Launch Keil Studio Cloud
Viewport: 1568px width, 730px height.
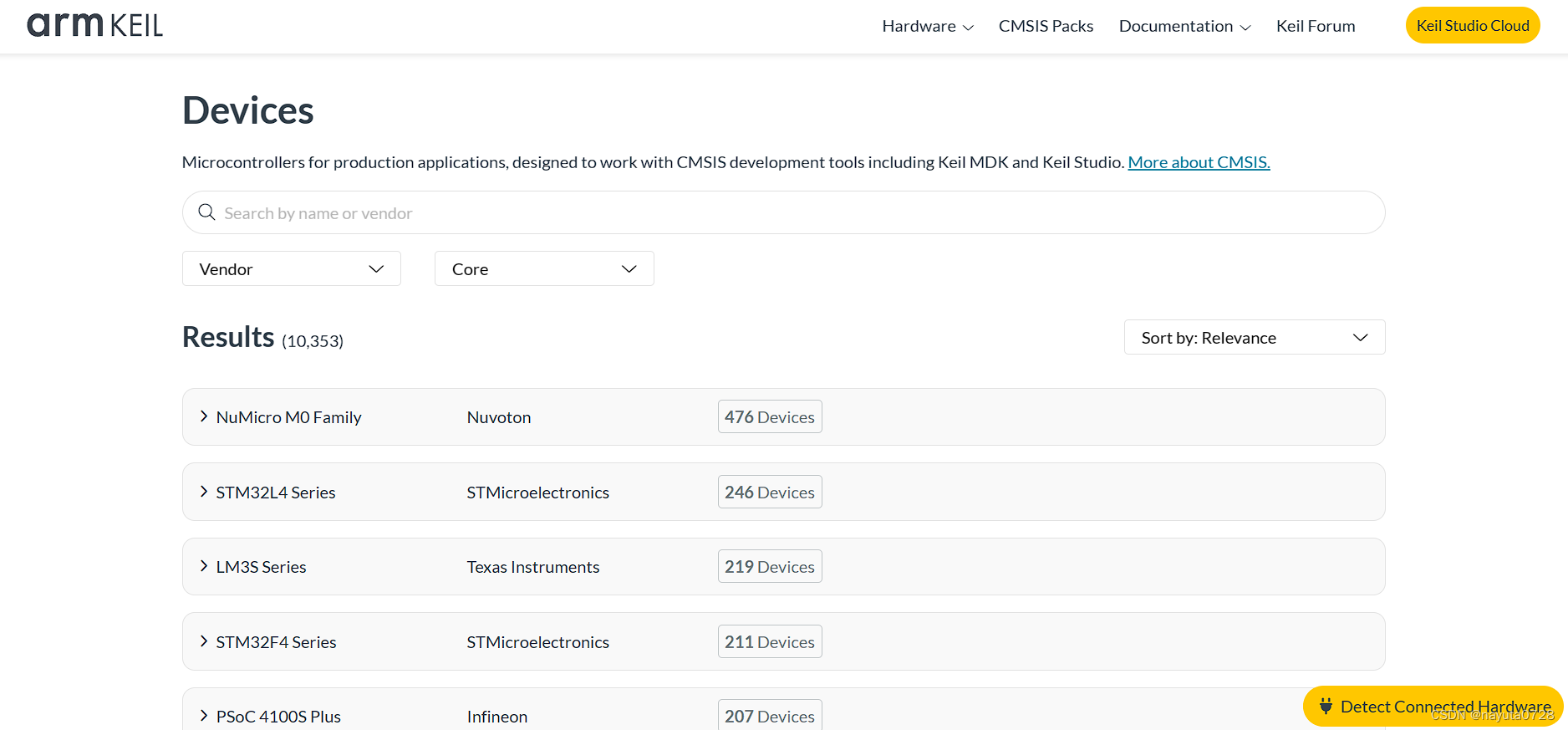point(1473,25)
